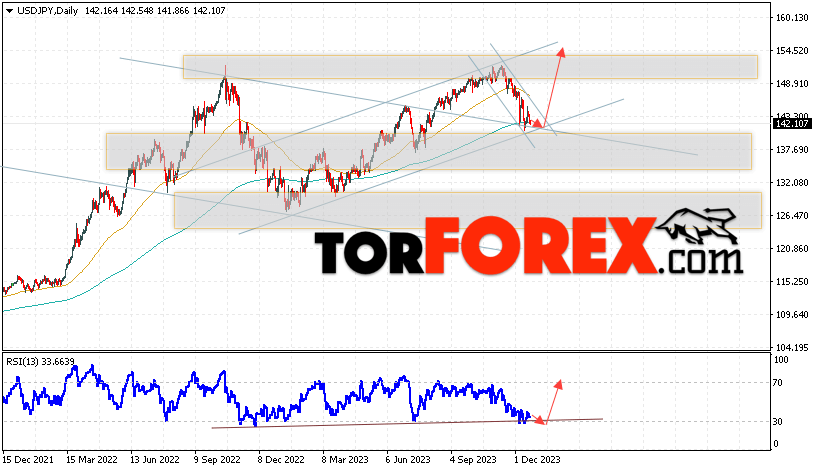Image resolution: width=816 pixels, height=471 pixels.
Task: Select the upper gray resistance zone rectangle
Action: 470,67
